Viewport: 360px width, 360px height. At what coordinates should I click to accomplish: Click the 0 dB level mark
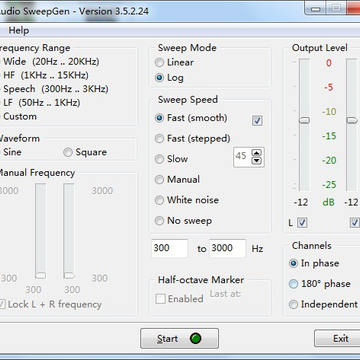coord(329,63)
